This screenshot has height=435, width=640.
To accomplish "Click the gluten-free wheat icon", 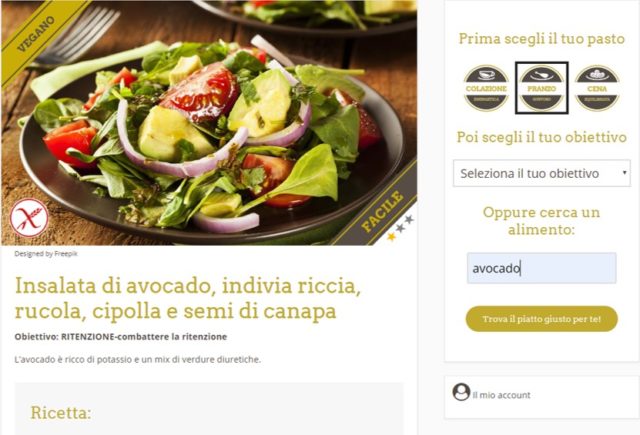I will tap(29, 217).
